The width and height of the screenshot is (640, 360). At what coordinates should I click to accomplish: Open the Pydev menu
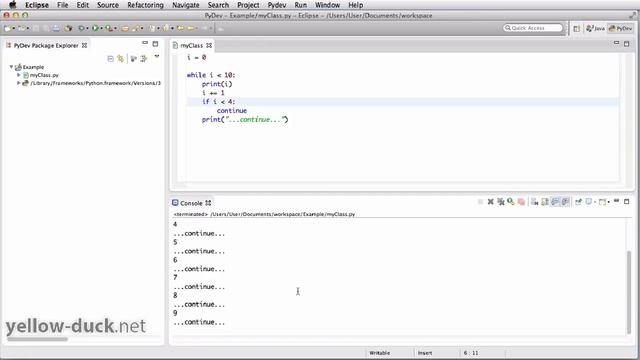tap(277, 5)
